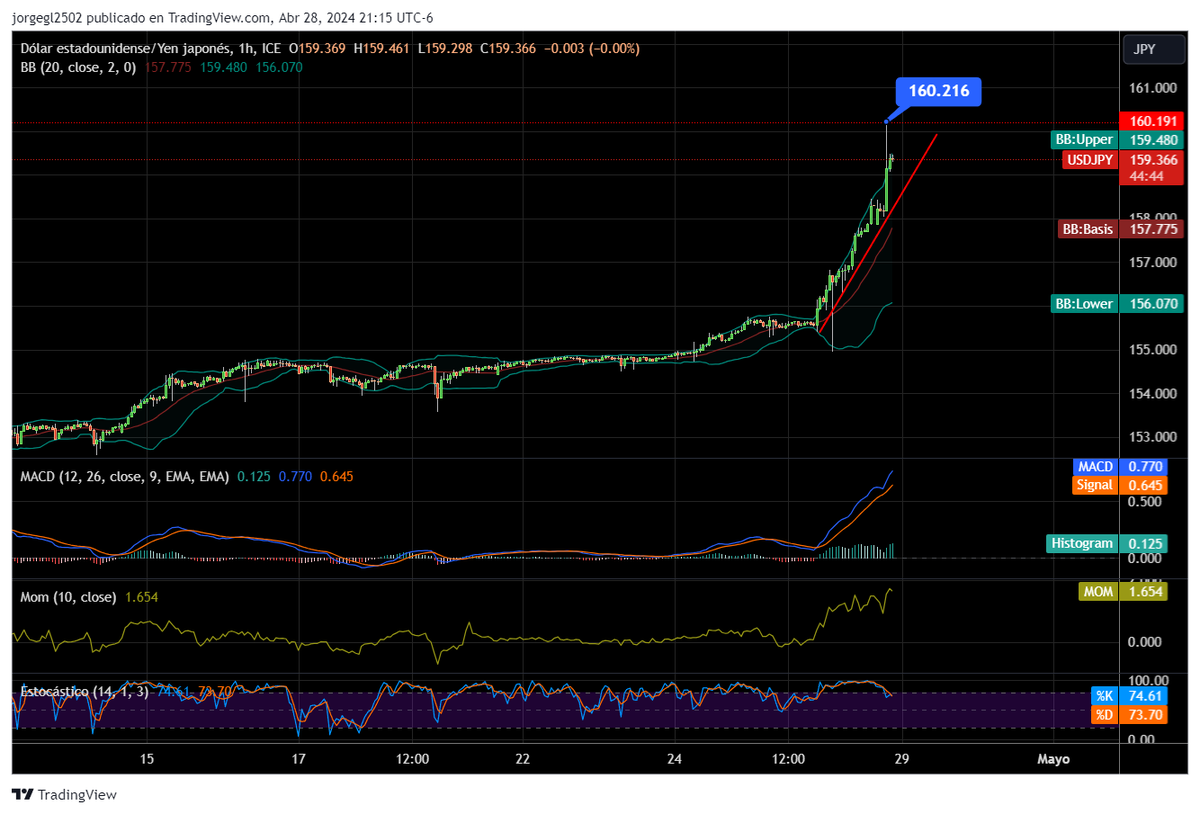Click the 12:00 label between 17 and 22
Screen dimensions: 1200x814
tap(413, 759)
